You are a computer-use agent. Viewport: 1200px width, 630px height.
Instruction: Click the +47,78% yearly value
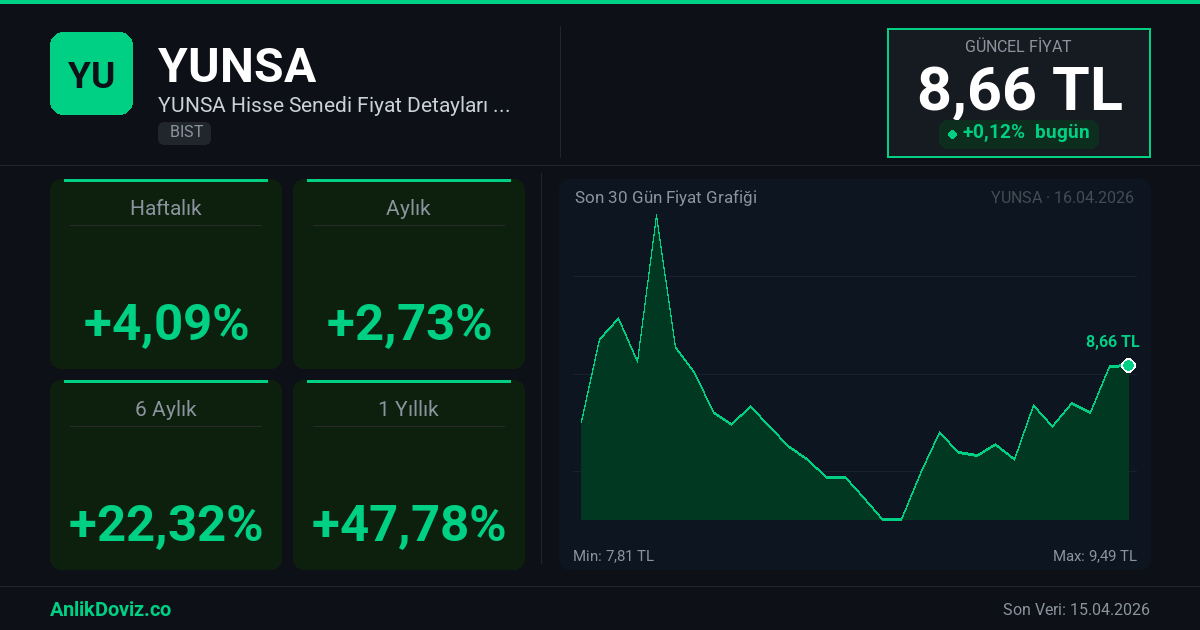point(408,523)
